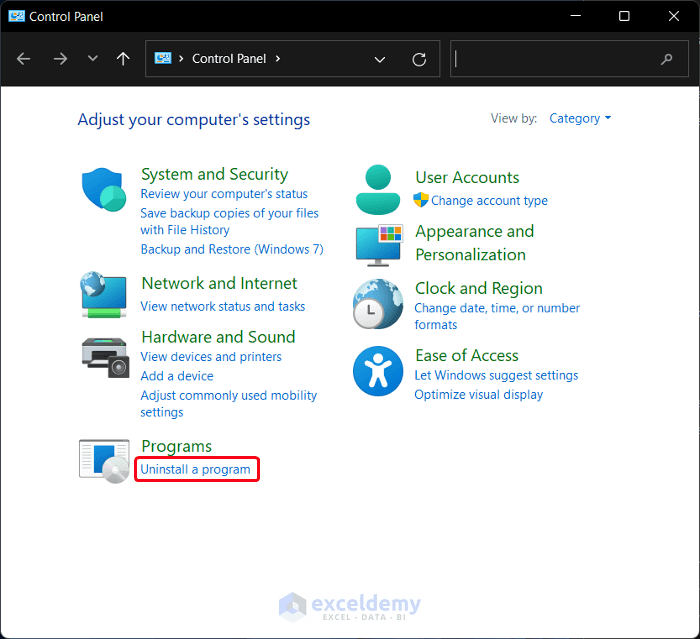Image resolution: width=700 pixels, height=639 pixels.
Task: Click the Control Panel address bar icon
Action: 163,58
